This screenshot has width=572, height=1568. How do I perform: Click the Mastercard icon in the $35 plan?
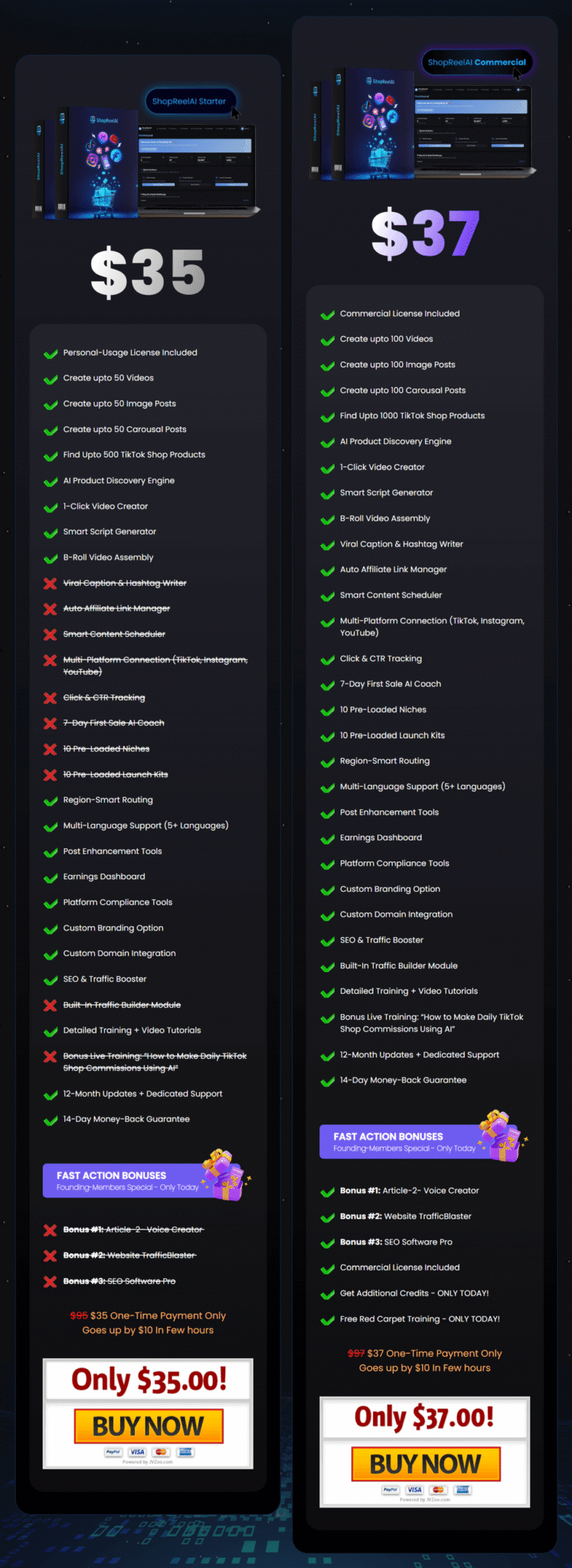161,1452
